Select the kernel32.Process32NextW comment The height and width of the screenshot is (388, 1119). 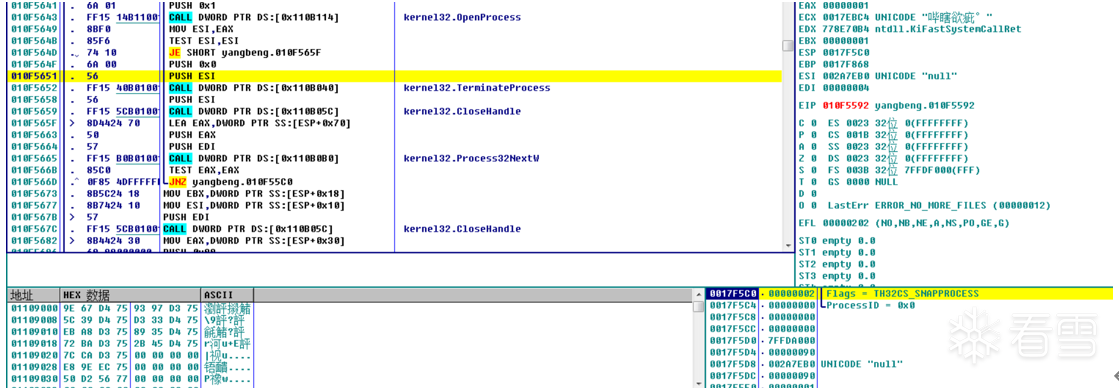(471, 158)
